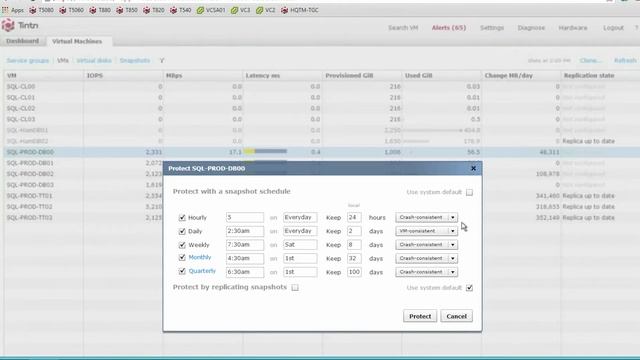Open the T5080 bookmark

pyautogui.click(x=41, y=10)
